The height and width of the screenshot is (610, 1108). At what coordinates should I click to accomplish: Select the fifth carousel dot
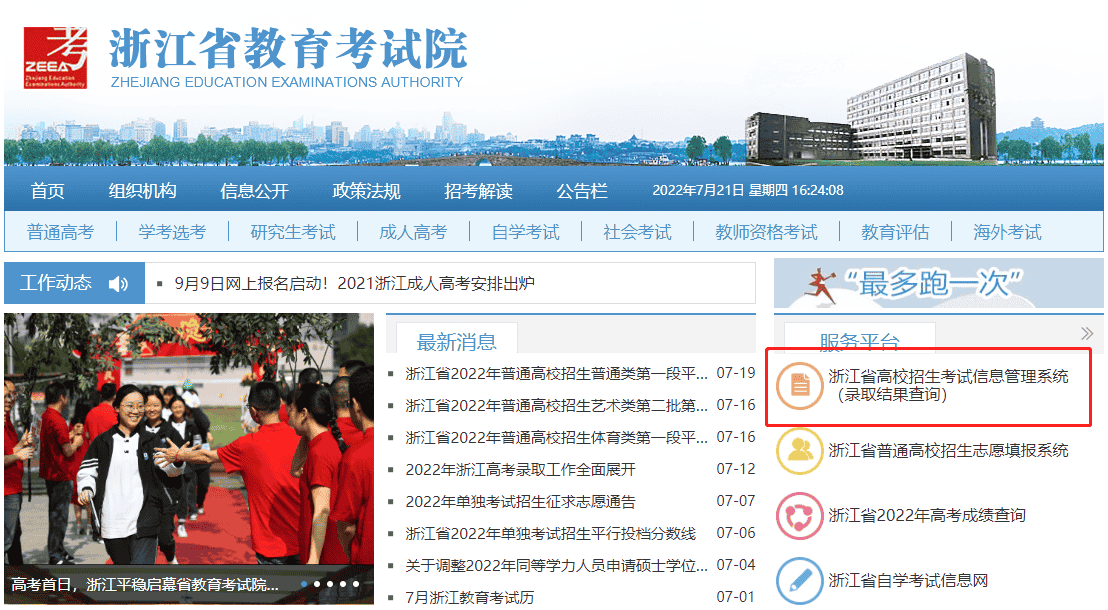(x=355, y=584)
